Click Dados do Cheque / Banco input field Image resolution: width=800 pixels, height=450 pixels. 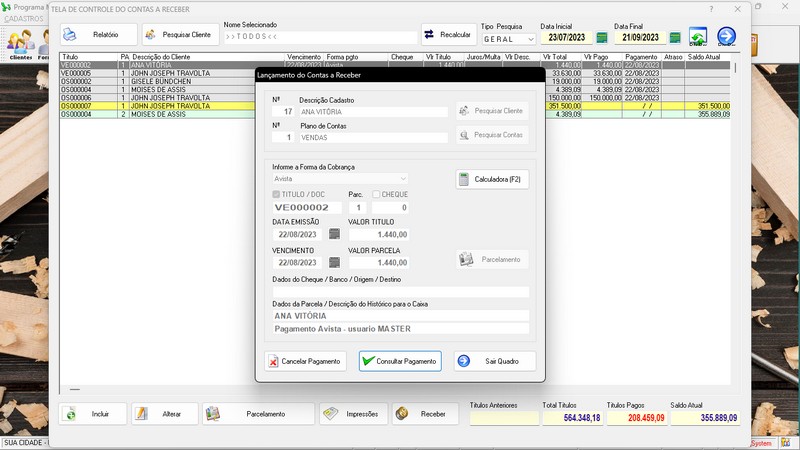[401, 292]
